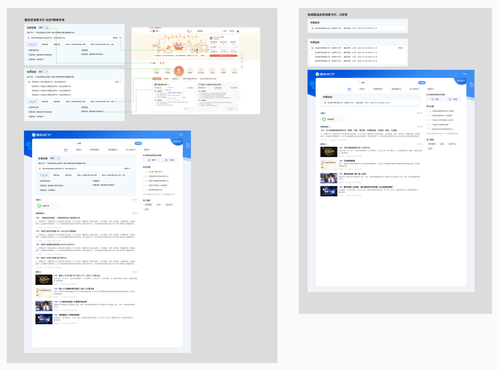Click the blue search button in left search-page mockup

pyautogui.click(x=138, y=143)
